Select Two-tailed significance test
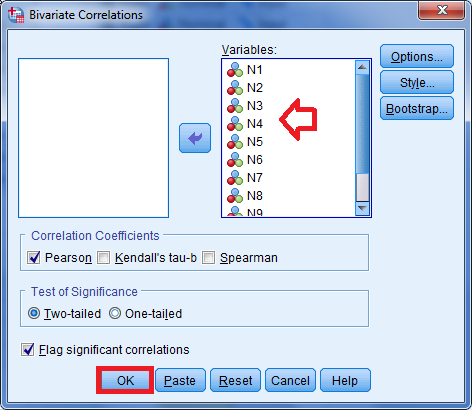474x410 pixels. (34, 313)
